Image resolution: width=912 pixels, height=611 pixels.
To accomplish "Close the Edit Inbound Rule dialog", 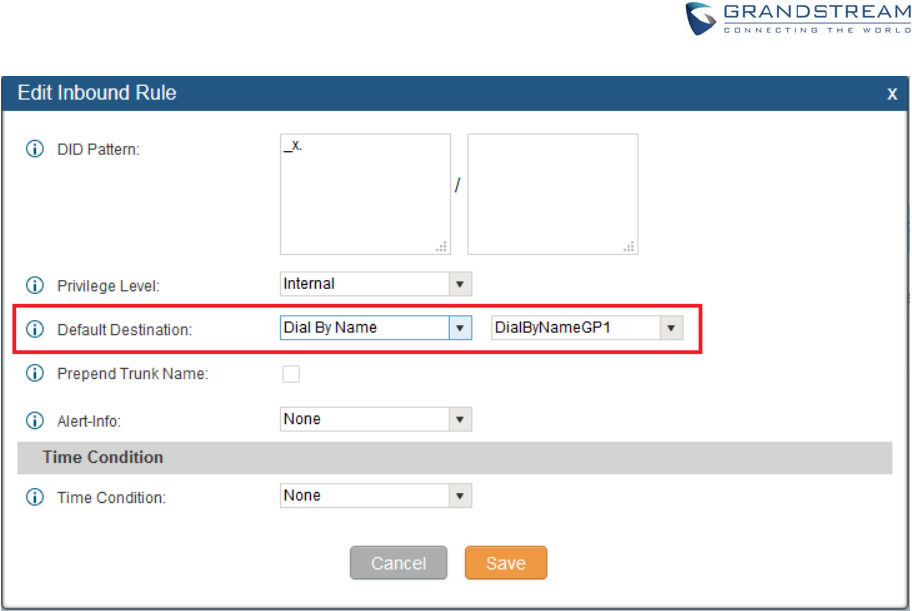I will pos(892,94).
